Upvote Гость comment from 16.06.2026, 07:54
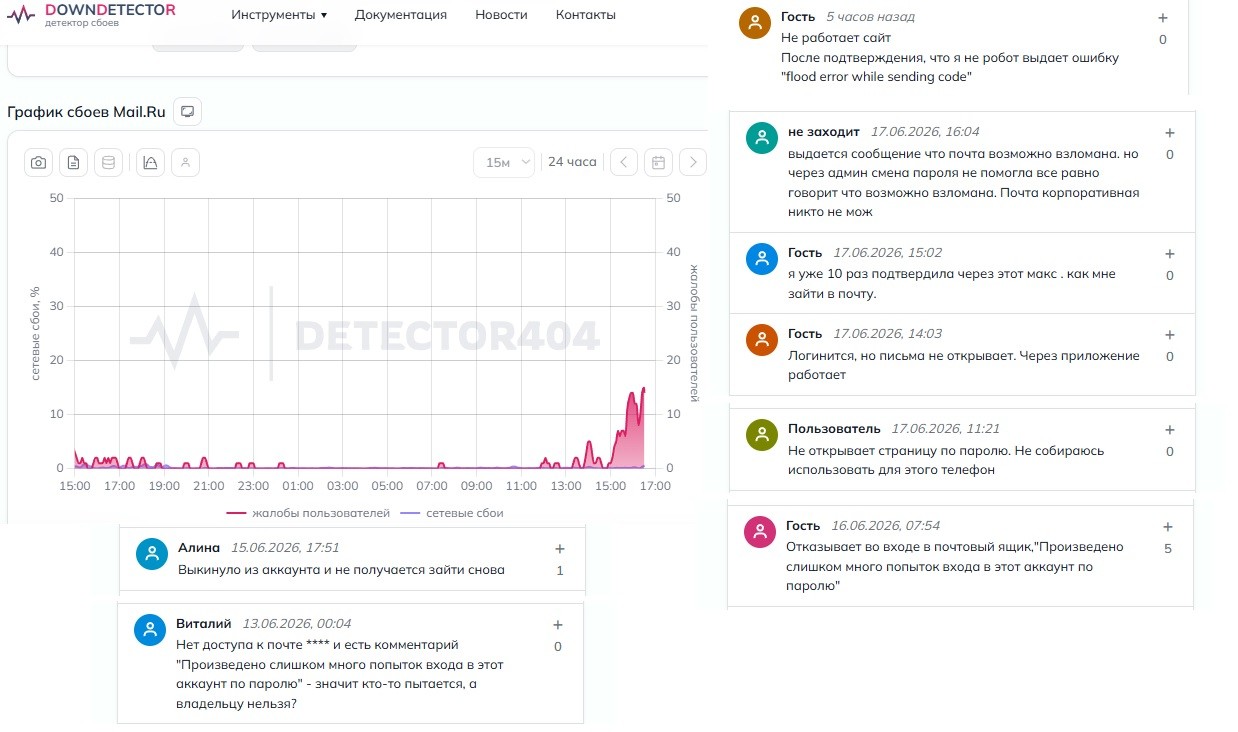The height and width of the screenshot is (732, 1238). point(1166,527)
